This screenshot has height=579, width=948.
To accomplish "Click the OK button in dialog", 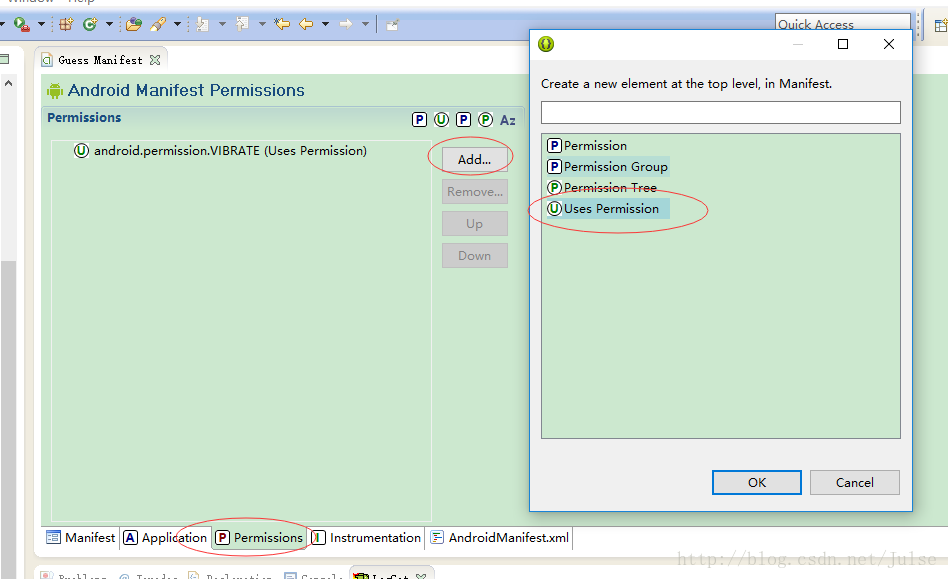I will (x=757, y=482).
